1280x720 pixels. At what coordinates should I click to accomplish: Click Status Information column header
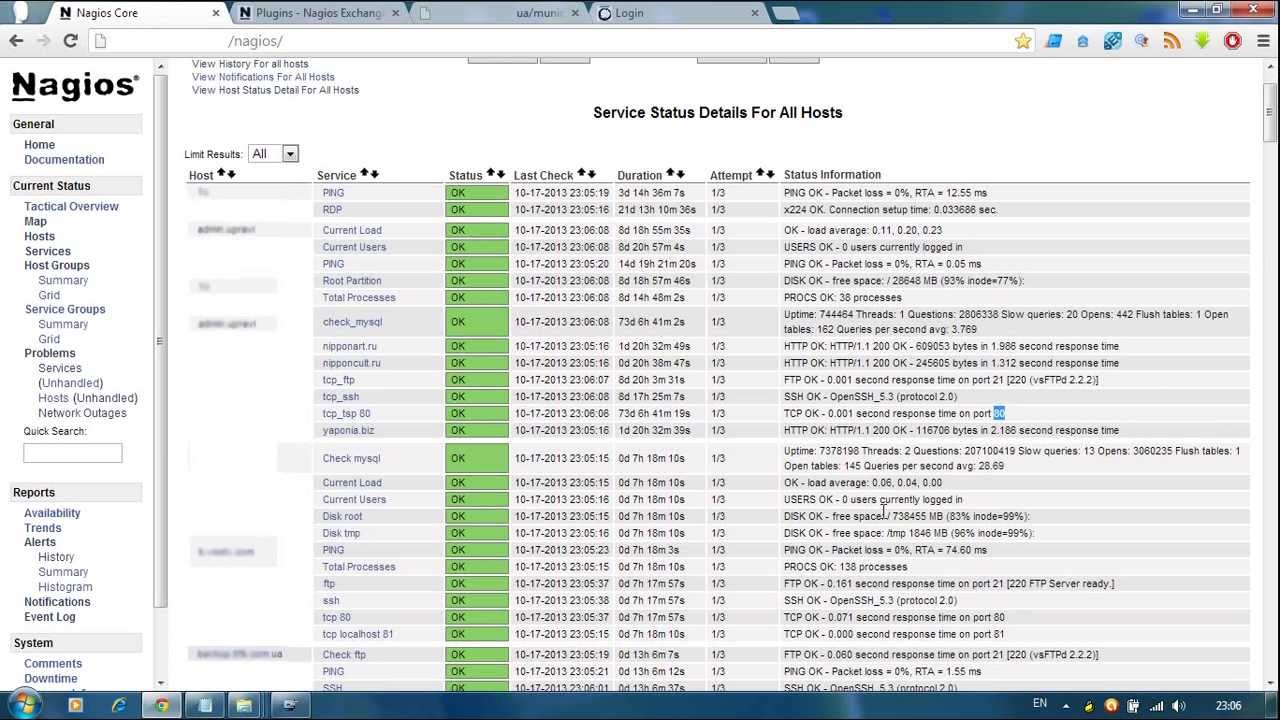[x=832, y=175]
